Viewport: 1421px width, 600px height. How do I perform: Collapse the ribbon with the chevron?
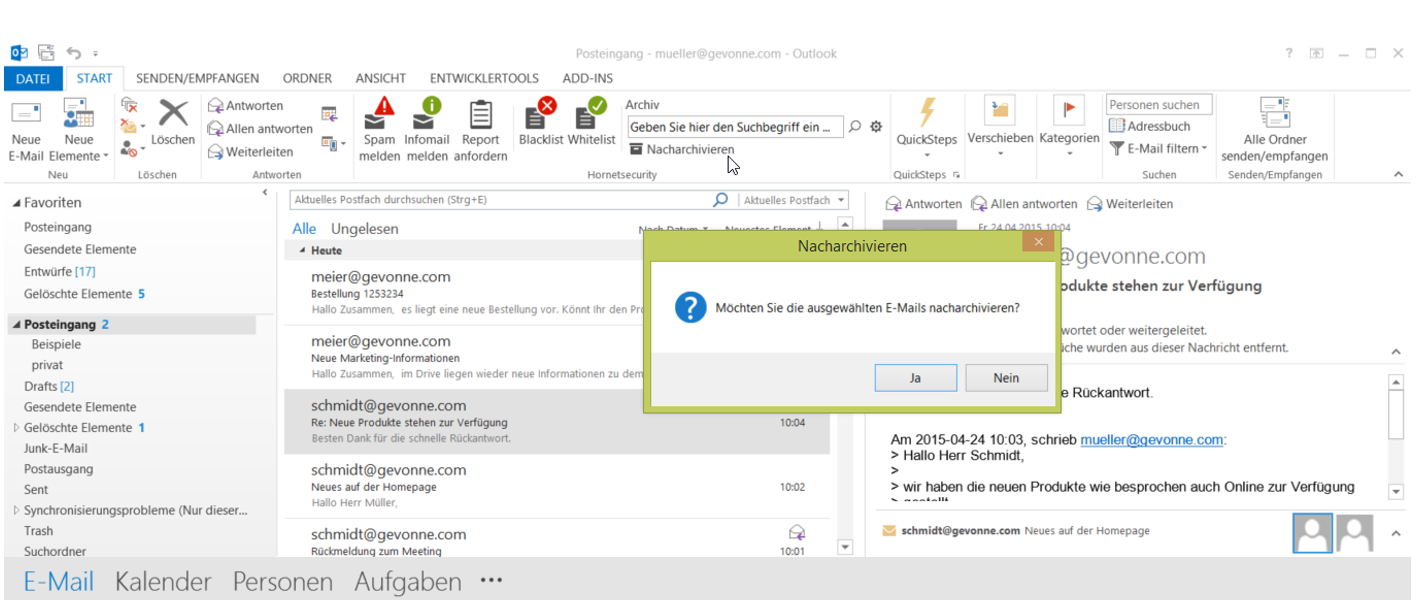point(1398,175)
